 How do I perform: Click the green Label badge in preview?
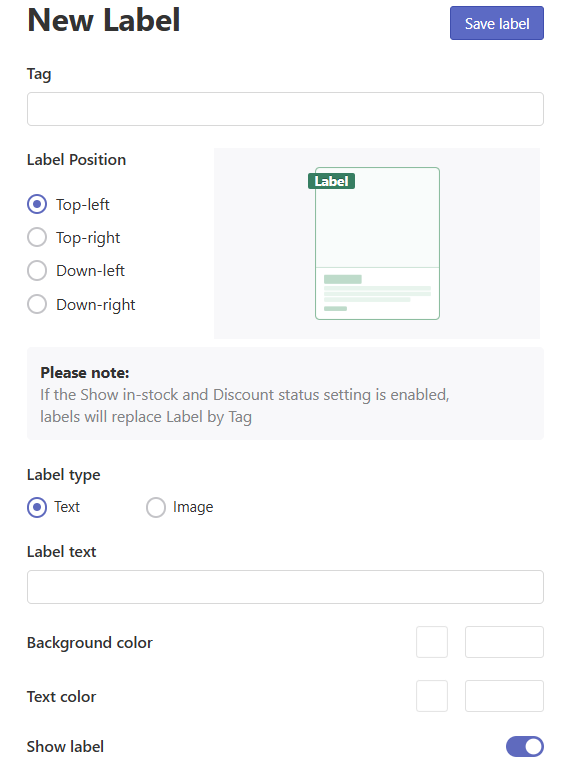pos(331,181)
